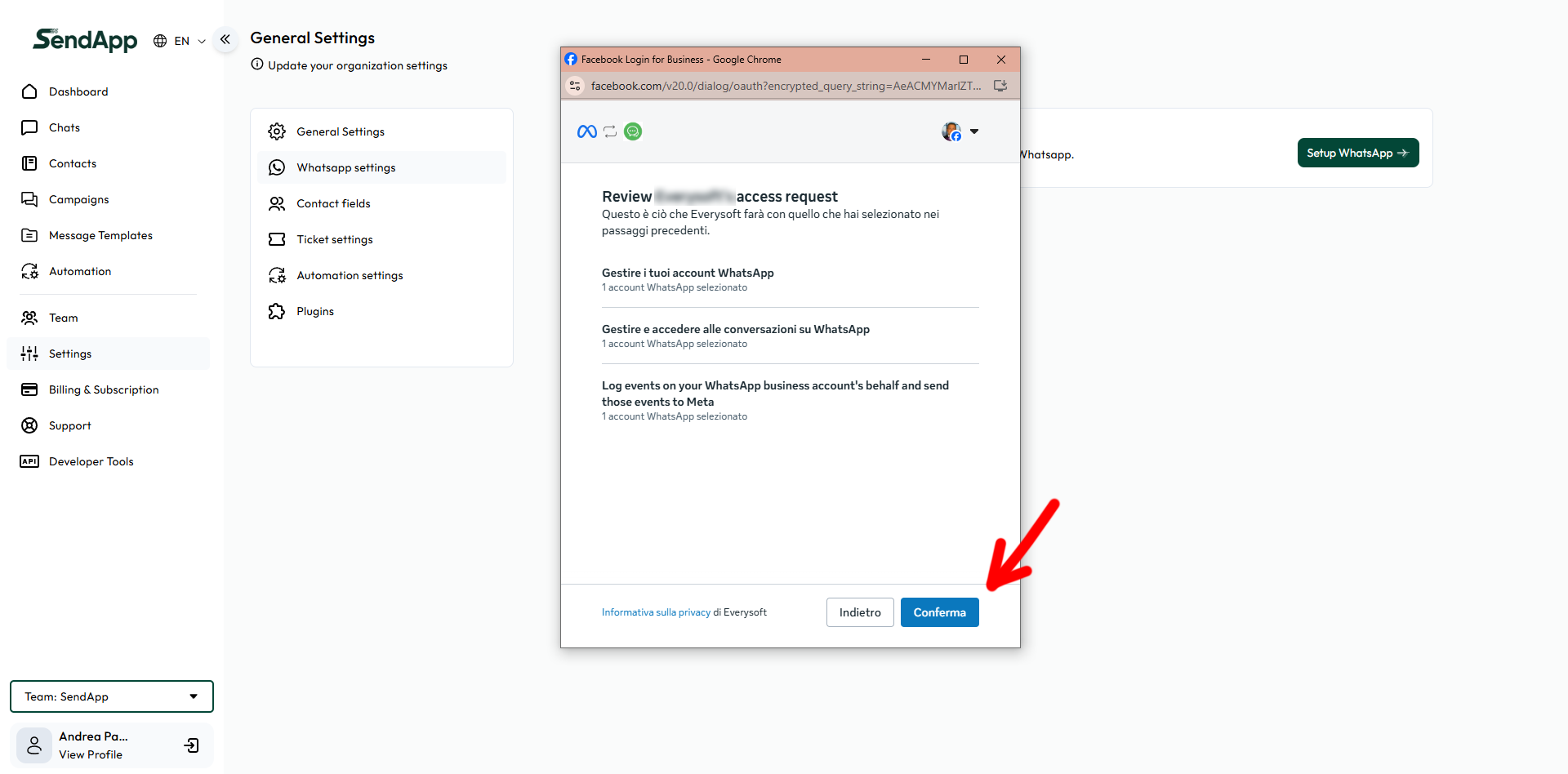Open Dashboard from the sidebar
Viewport: 1568px width, 774px height.
coord(78,91)
